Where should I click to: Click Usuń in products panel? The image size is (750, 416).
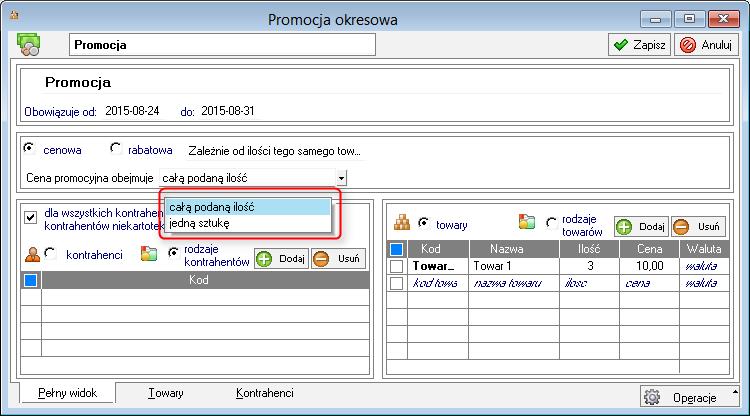[698, 227]
